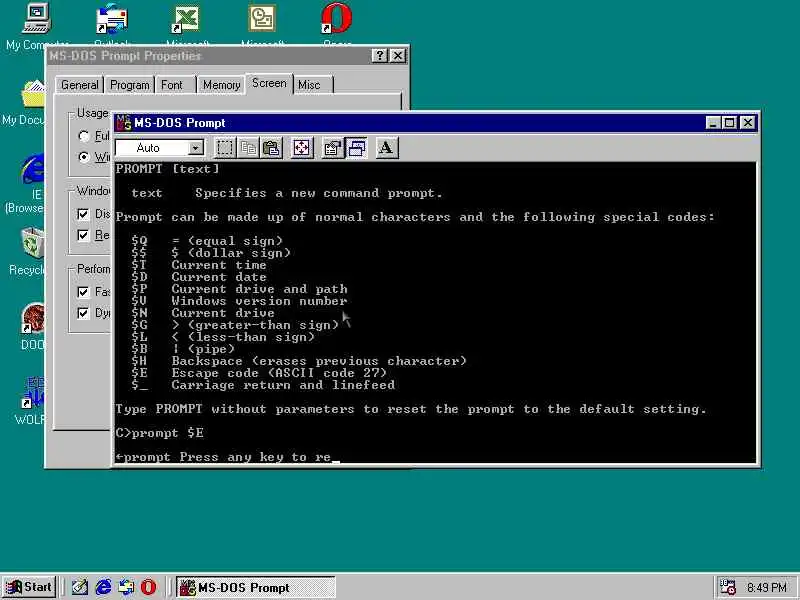This screenshot has height=600, width=800.
Task: Select the Opera desktop shortcut
Action: click(x=337, y=26)
